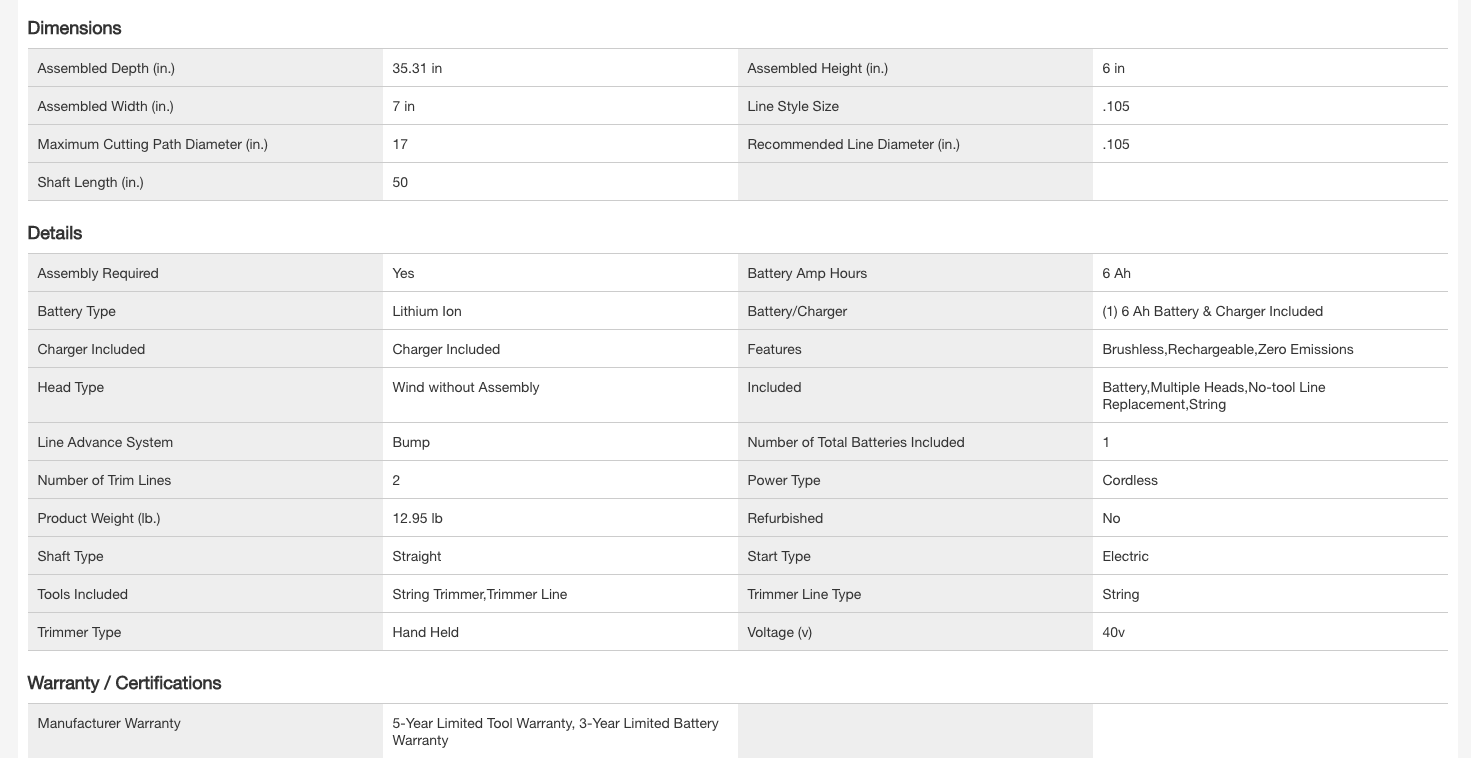Click the Wind without Assembly value
Image resolution: width=1471 pixels, height=758 pixels.
tap(466, 387)
